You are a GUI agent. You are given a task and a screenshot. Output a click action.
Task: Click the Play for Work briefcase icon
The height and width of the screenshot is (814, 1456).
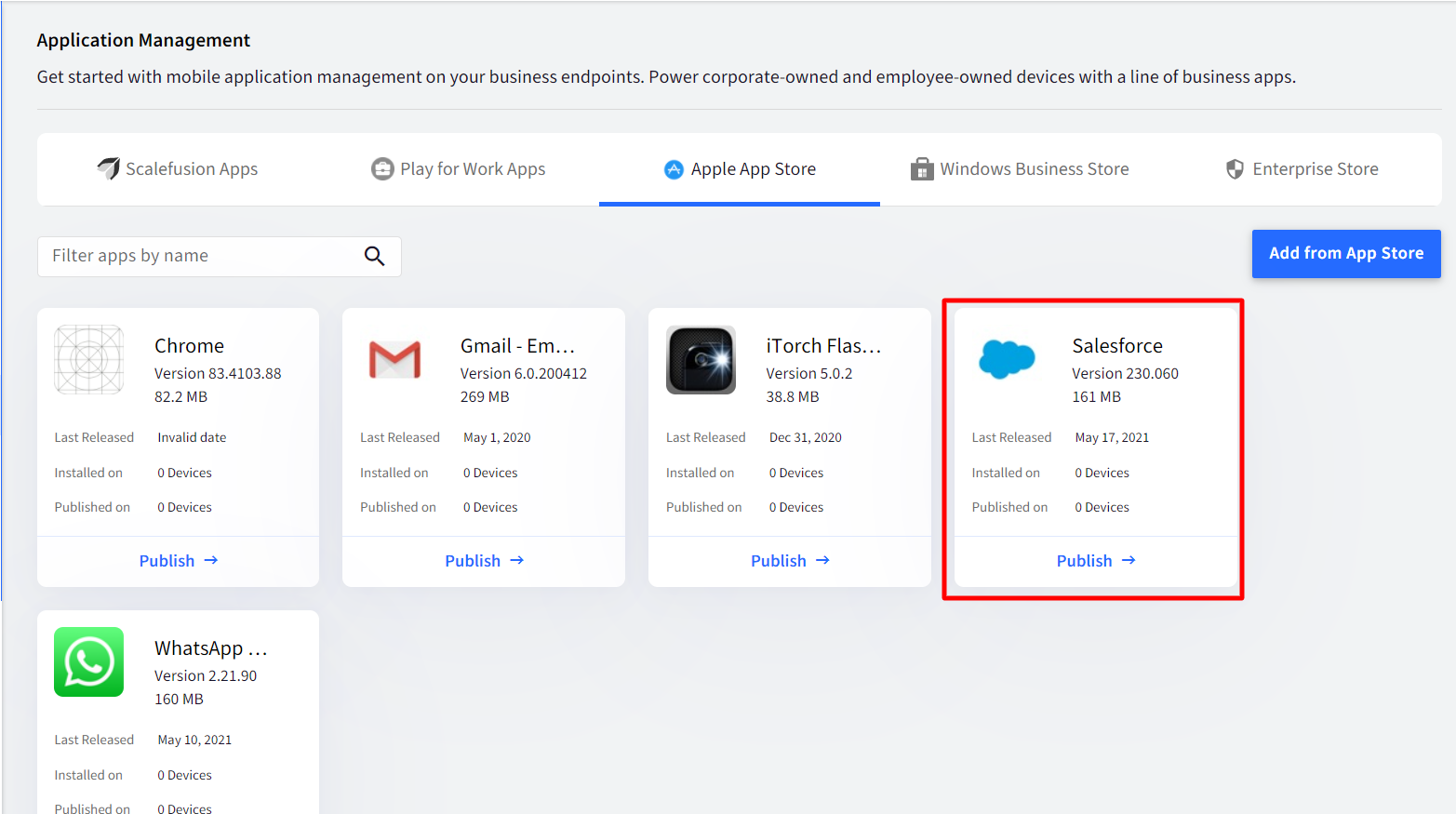tap(382, 168)
